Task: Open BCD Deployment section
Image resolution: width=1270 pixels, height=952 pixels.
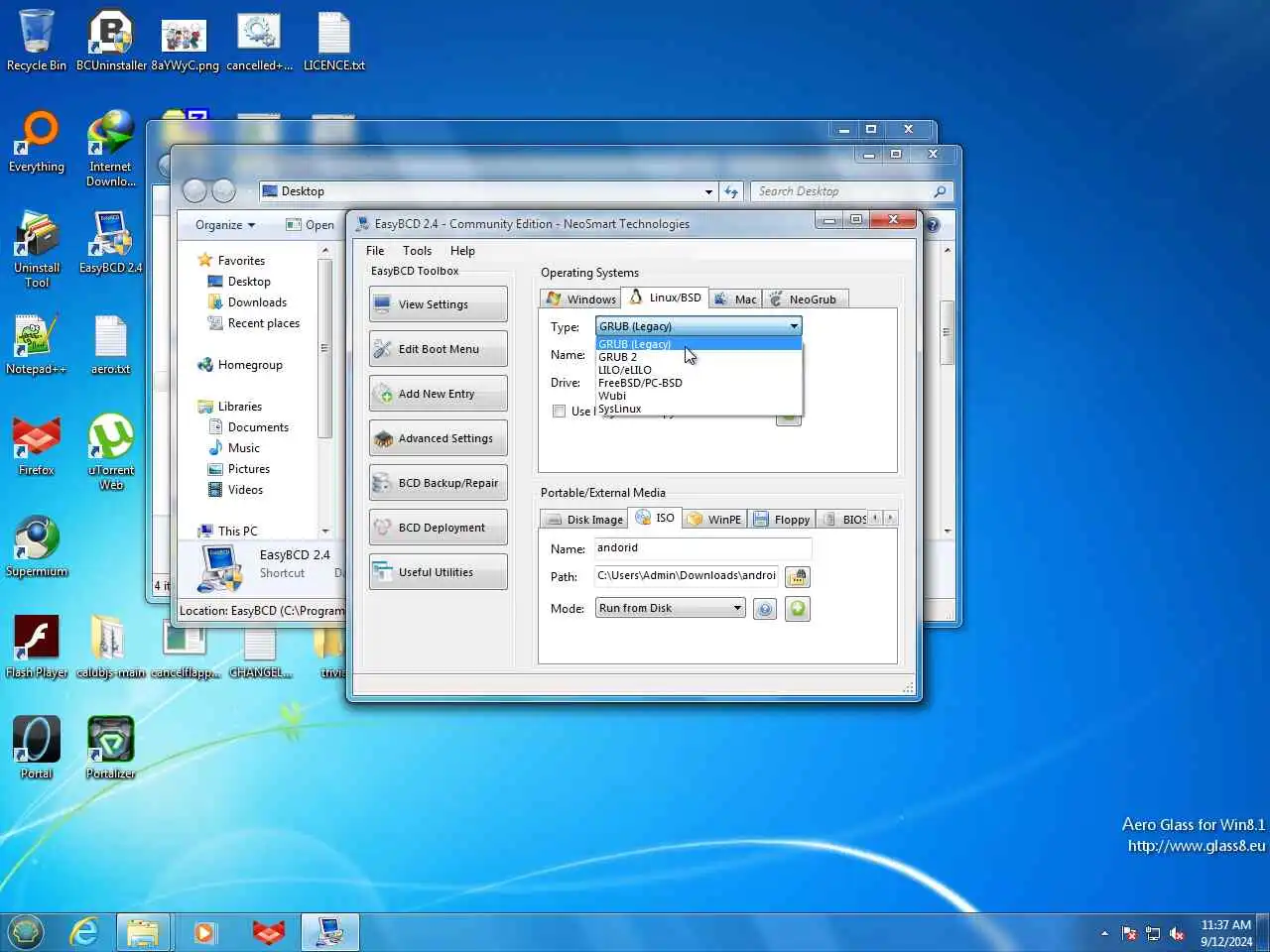Action: point(438,528)
